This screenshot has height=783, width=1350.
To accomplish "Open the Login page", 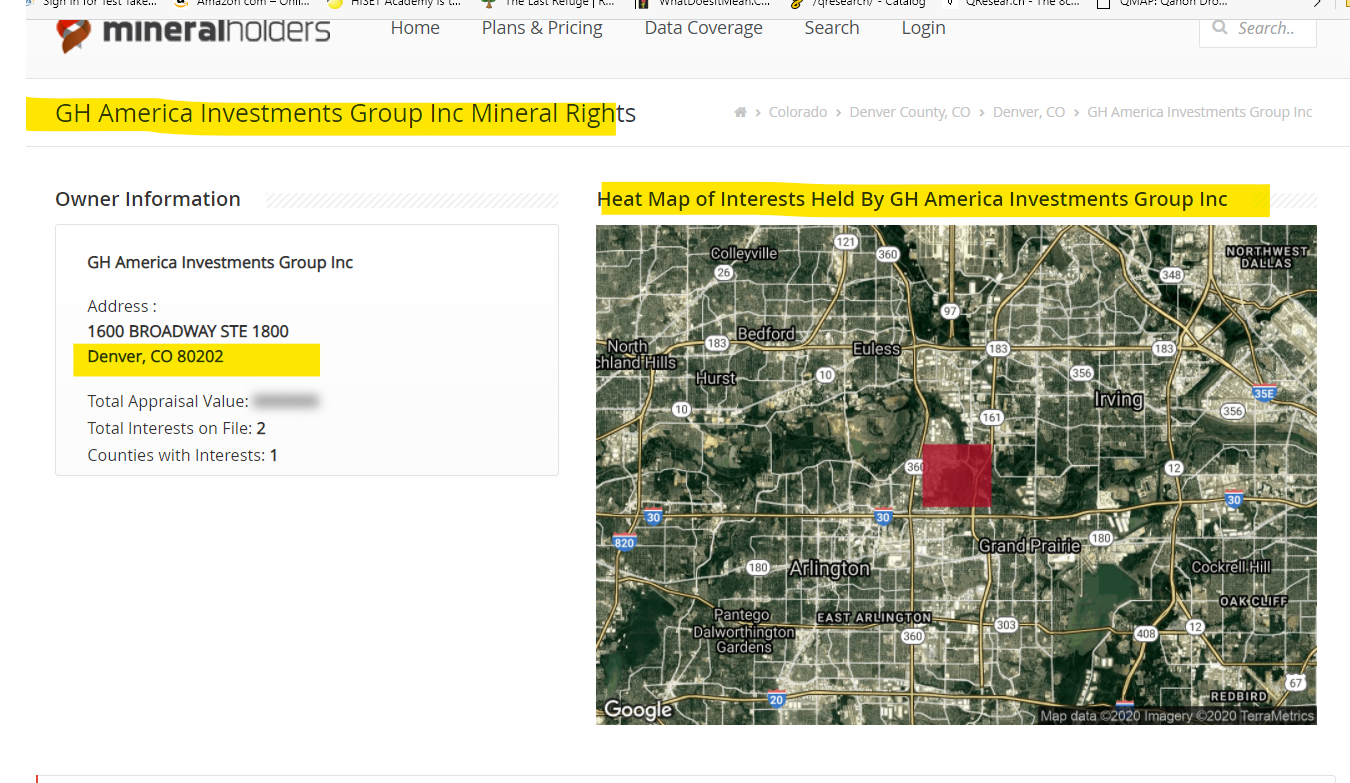I will [923, 28].
